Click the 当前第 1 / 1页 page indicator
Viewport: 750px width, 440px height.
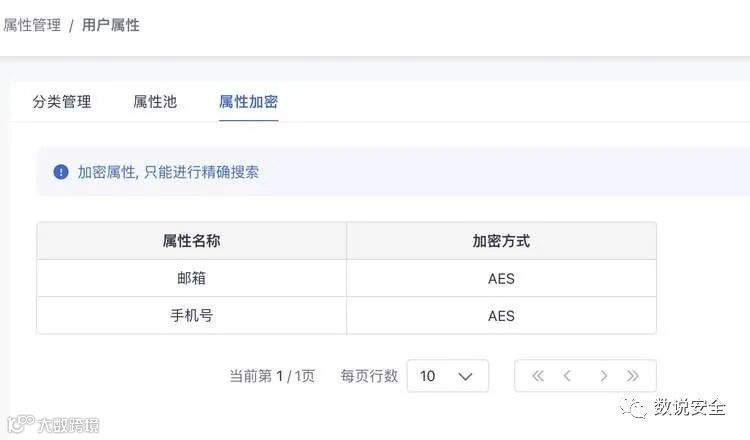[272, 376]
